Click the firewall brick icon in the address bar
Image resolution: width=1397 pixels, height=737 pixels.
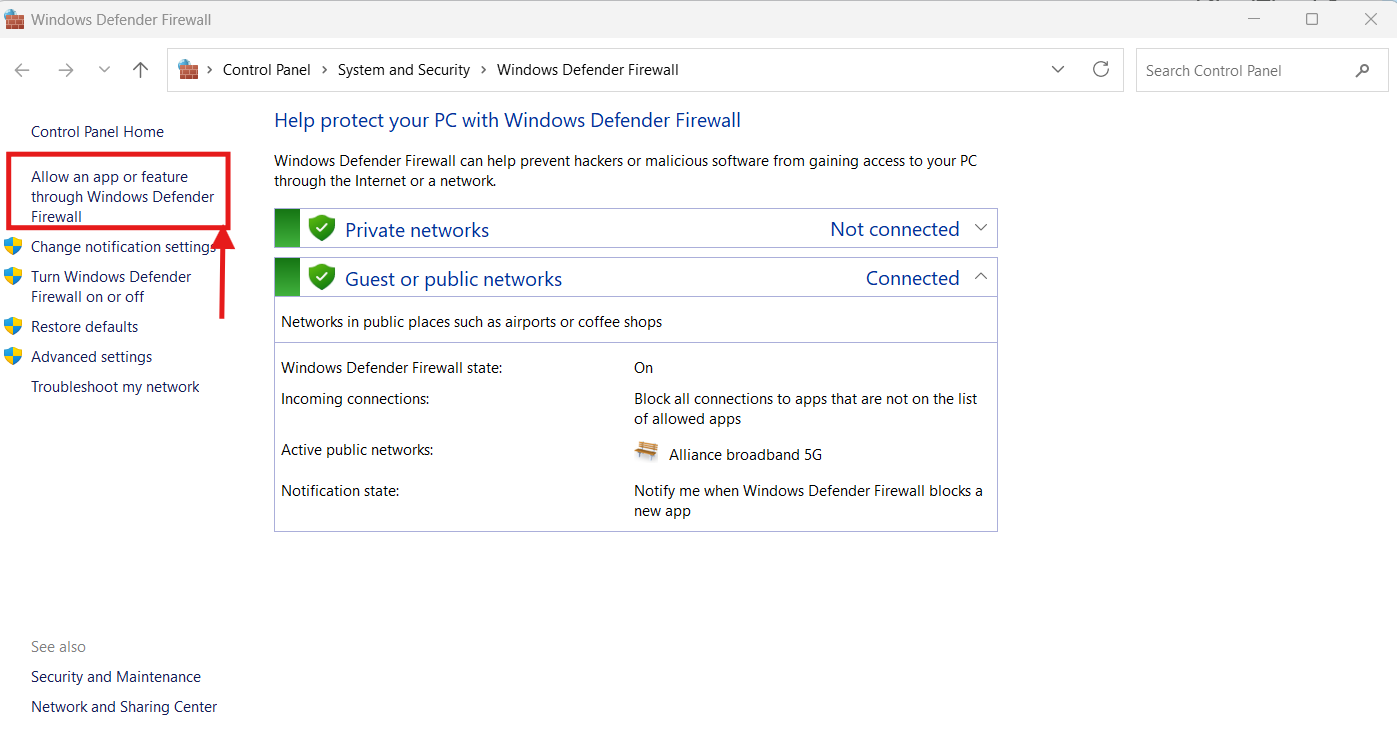tap(187, 70)
